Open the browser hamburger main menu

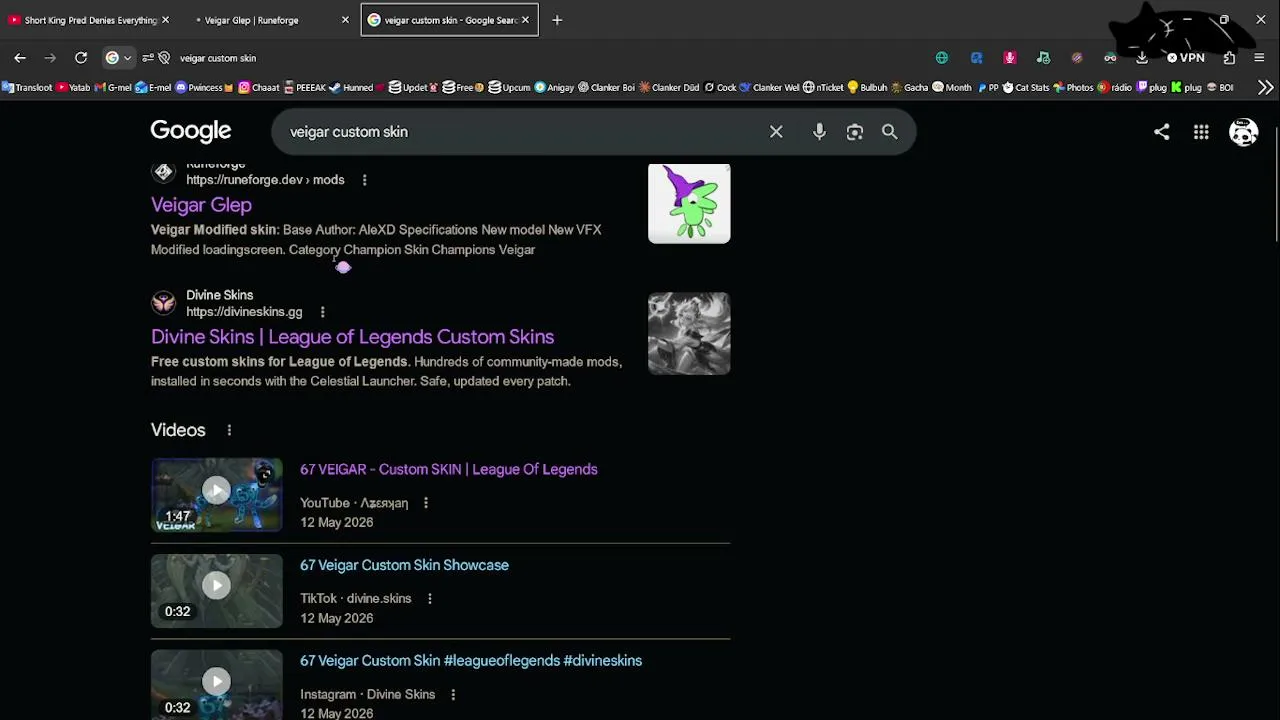click(1259, 58)
